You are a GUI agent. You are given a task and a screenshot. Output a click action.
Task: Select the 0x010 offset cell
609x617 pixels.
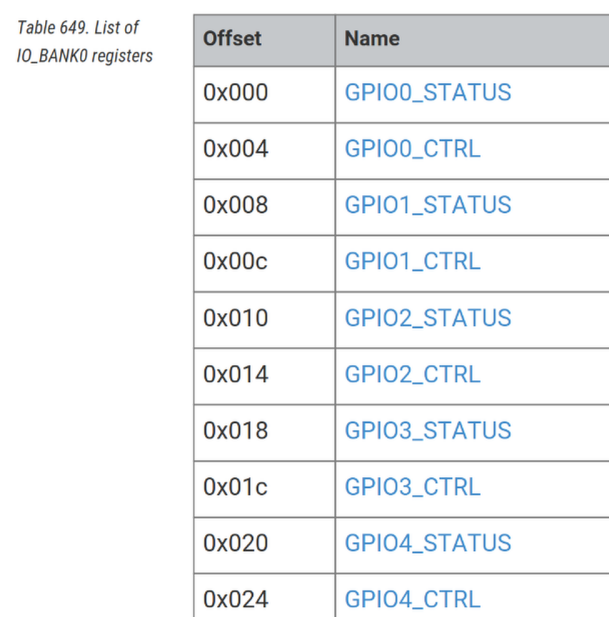click(235, 318)
